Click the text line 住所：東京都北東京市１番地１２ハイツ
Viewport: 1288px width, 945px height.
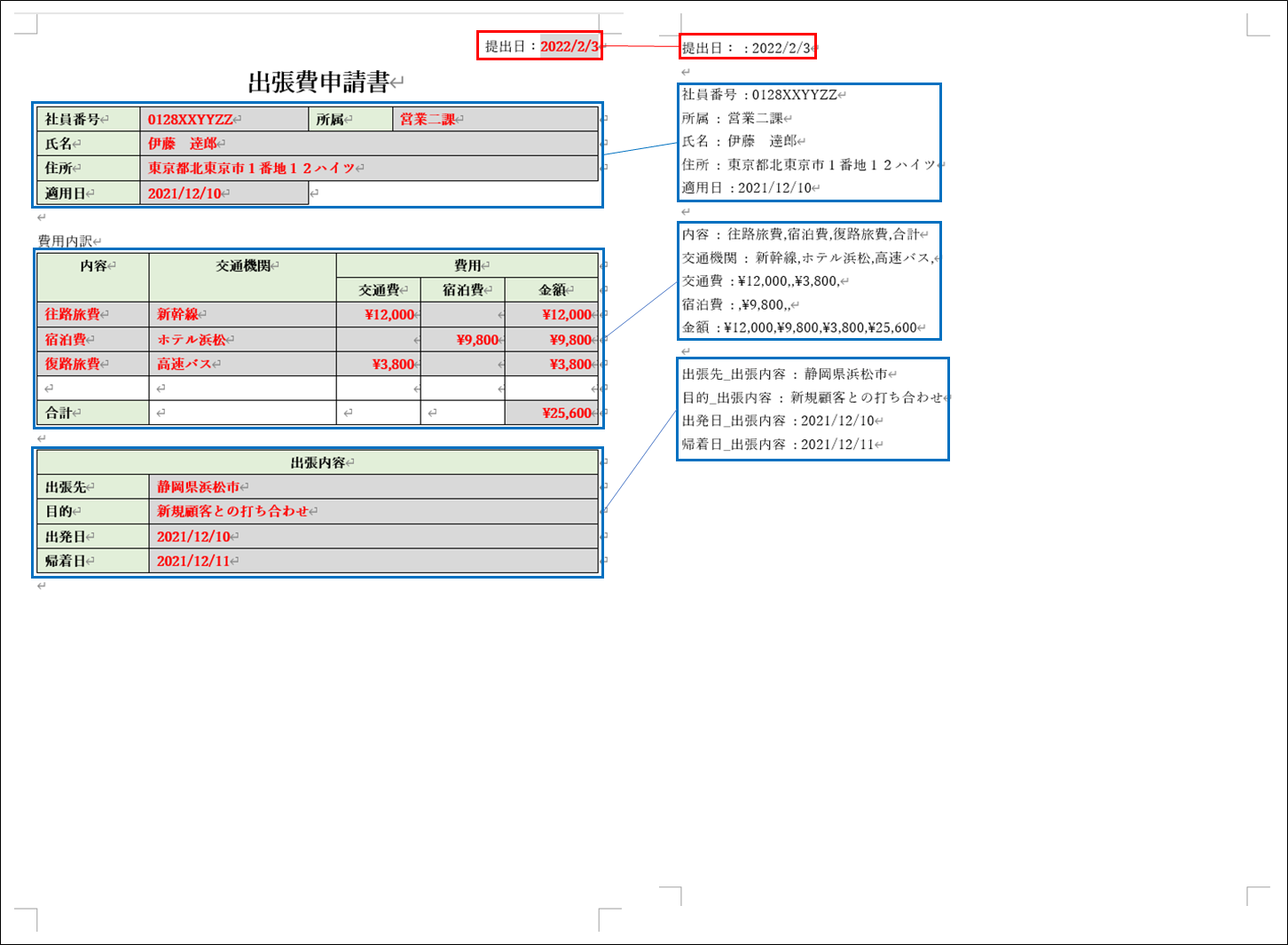tap(809, 164)
